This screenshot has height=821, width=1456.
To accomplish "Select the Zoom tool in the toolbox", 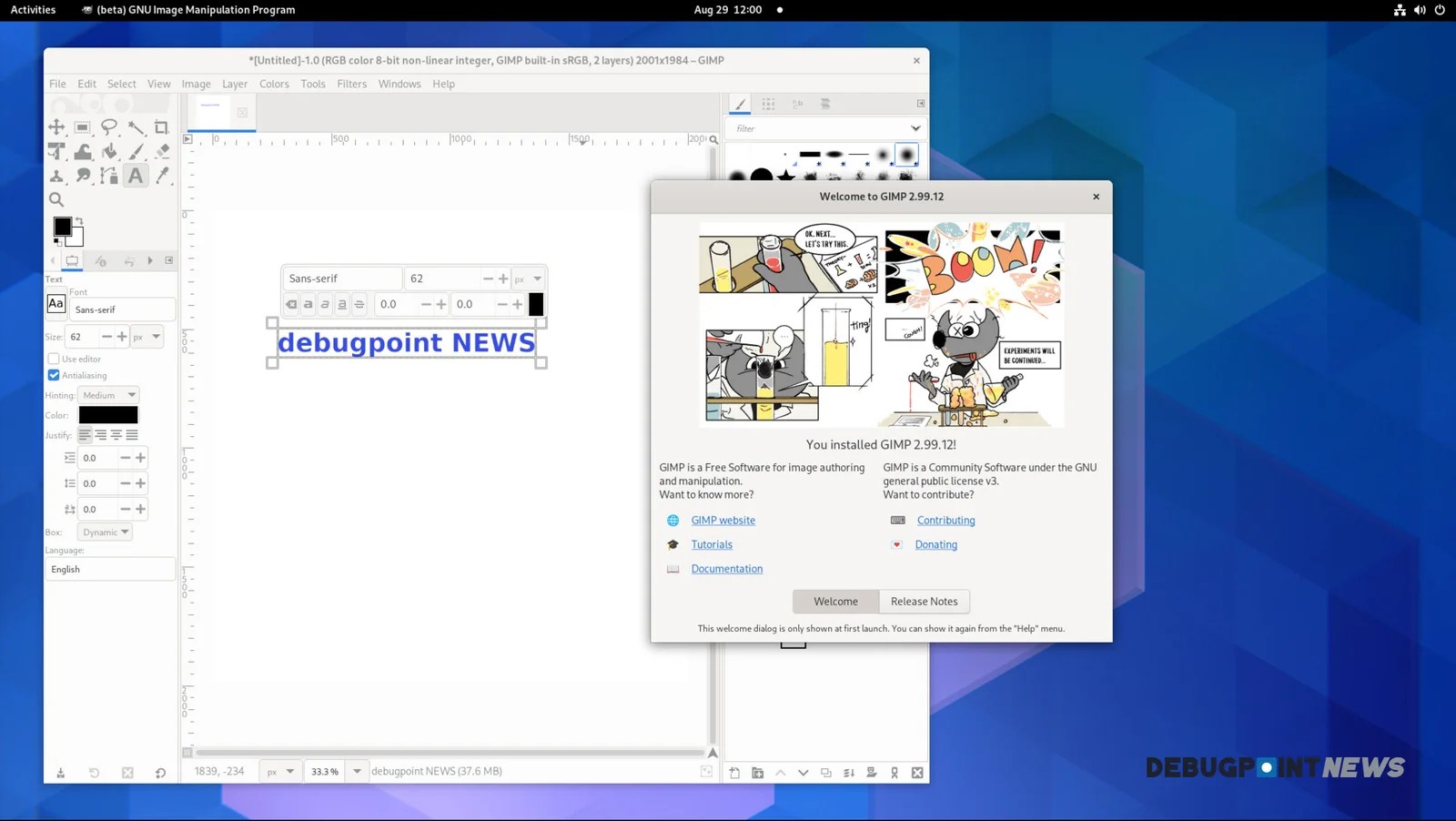I will (x=56, y=198).
